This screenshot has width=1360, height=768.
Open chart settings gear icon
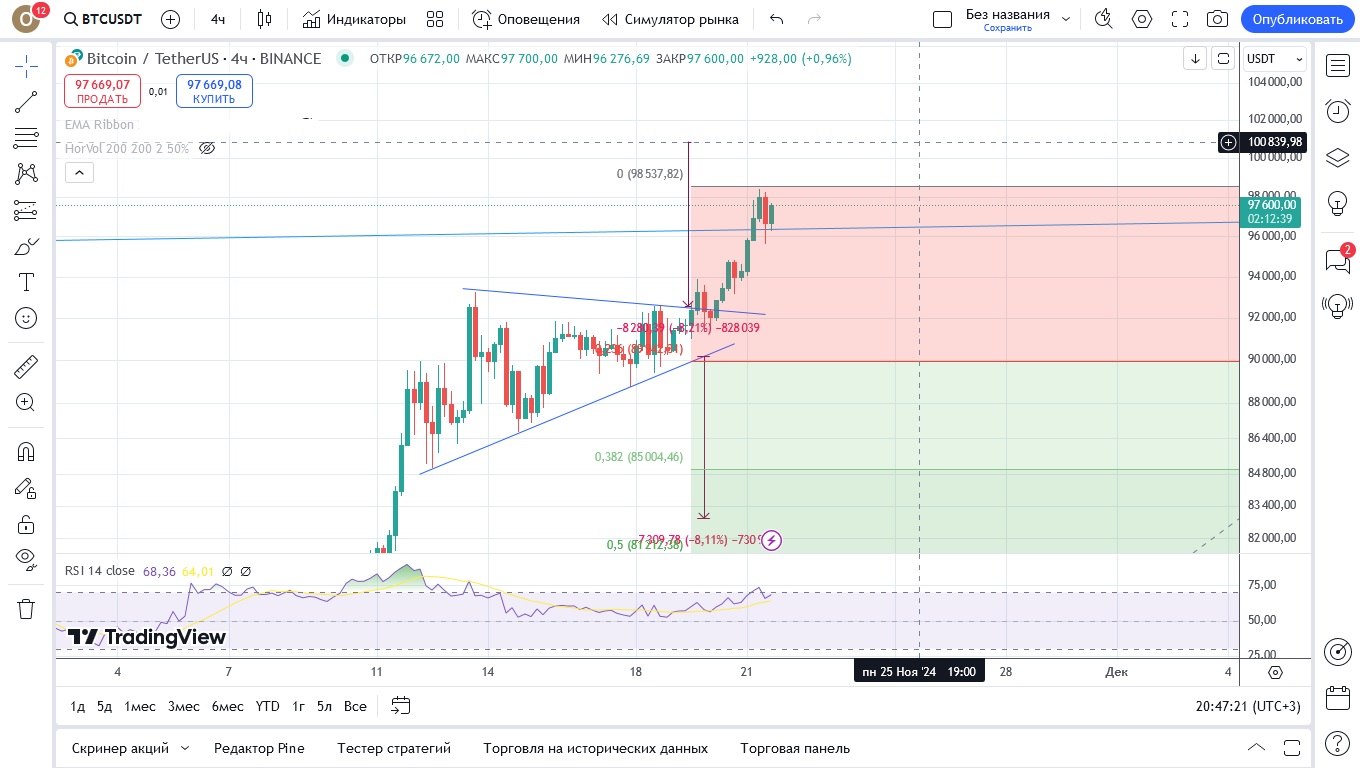click(x=1141, y=19)
